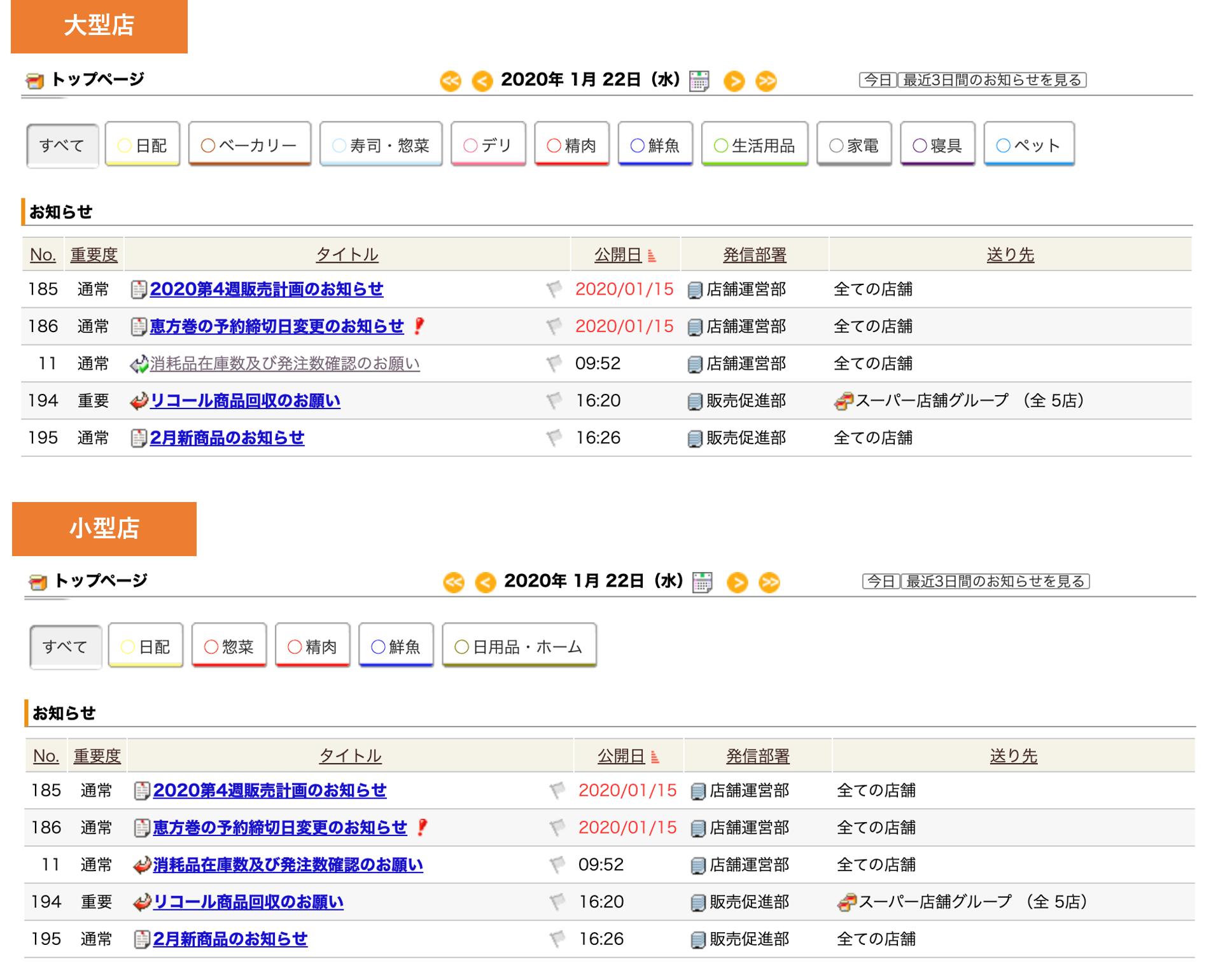Click 最近3日間のお知らせを見る button in small-store panel
Image resolution: width=1232 pixels, height=978 pixels.
click(995, 582)
